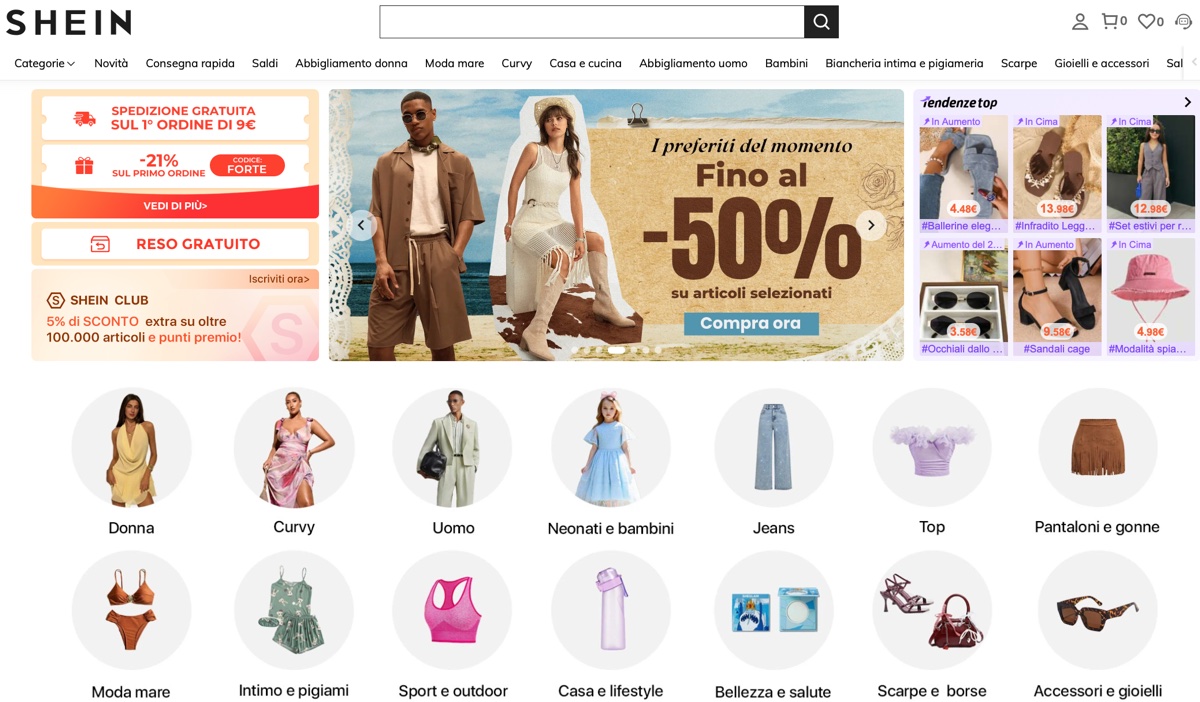
Task: Open the Donna category thumbnail
Action: (130, 449)
